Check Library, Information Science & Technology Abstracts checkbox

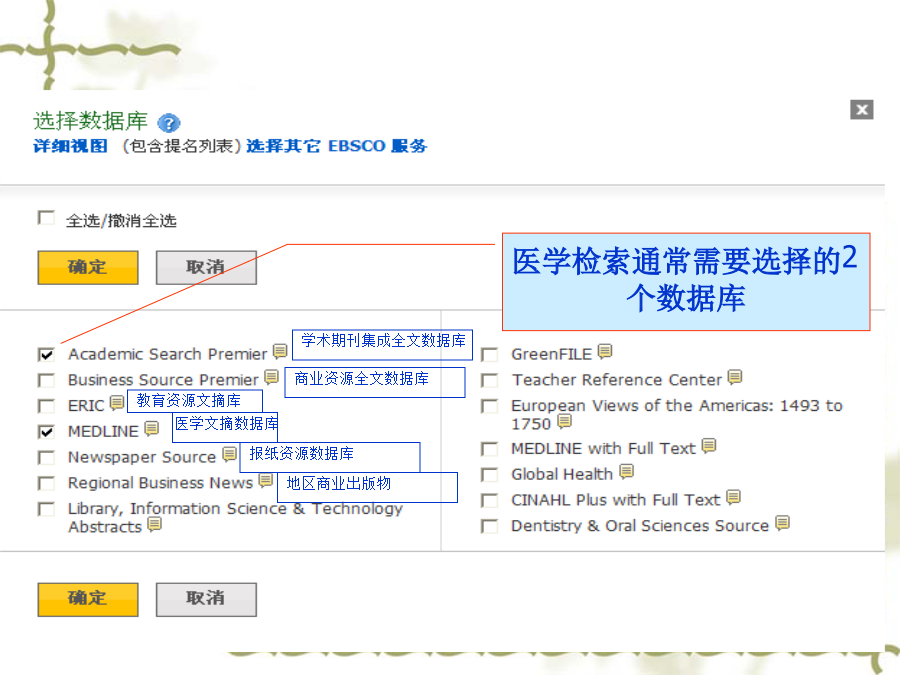coord(46,509)
